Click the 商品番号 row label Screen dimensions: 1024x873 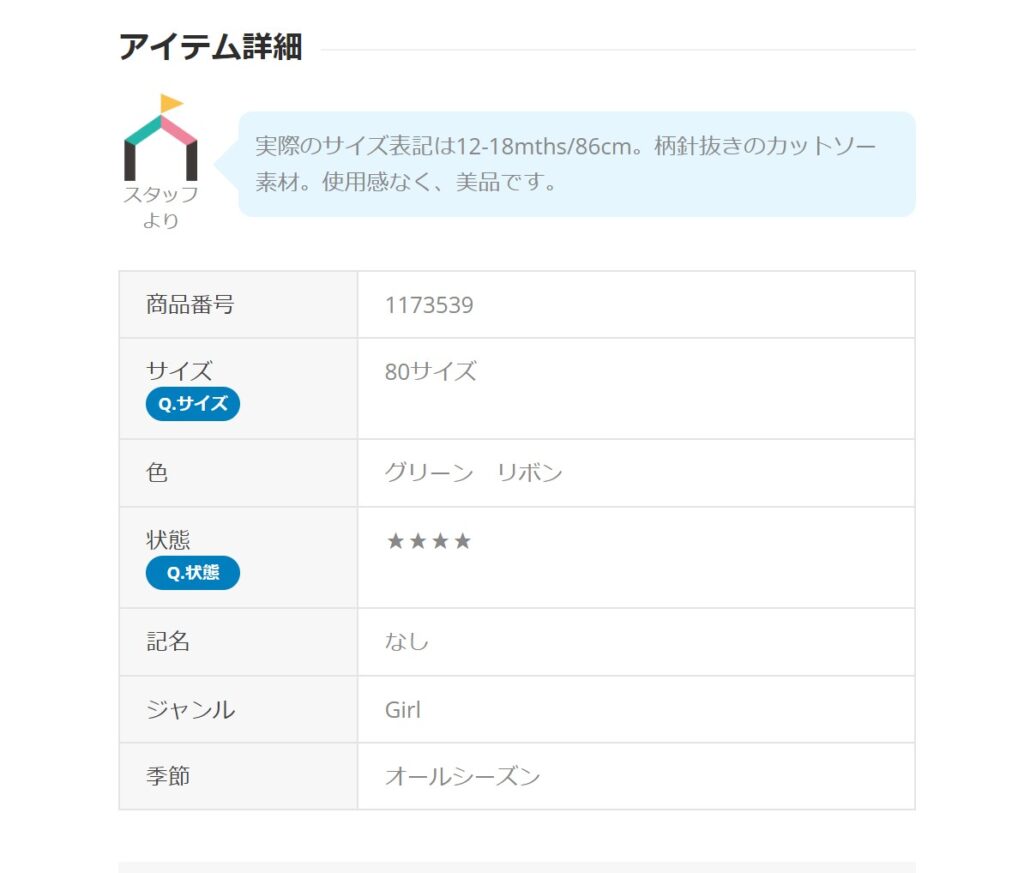pyautogui.click(x=190, y=304)
